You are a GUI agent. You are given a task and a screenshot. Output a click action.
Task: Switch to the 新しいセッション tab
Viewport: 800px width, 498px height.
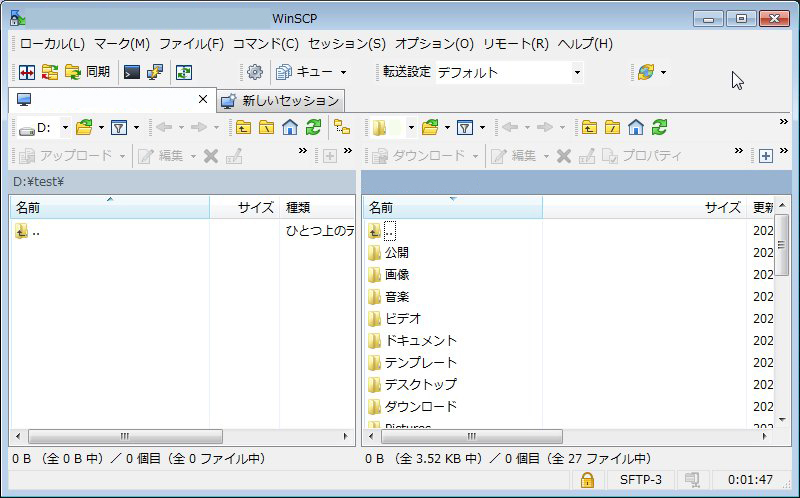pyautogui.click(x=281, y=101)
